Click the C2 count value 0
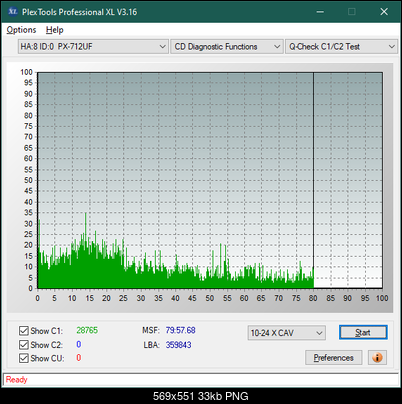 pos(79,344)
